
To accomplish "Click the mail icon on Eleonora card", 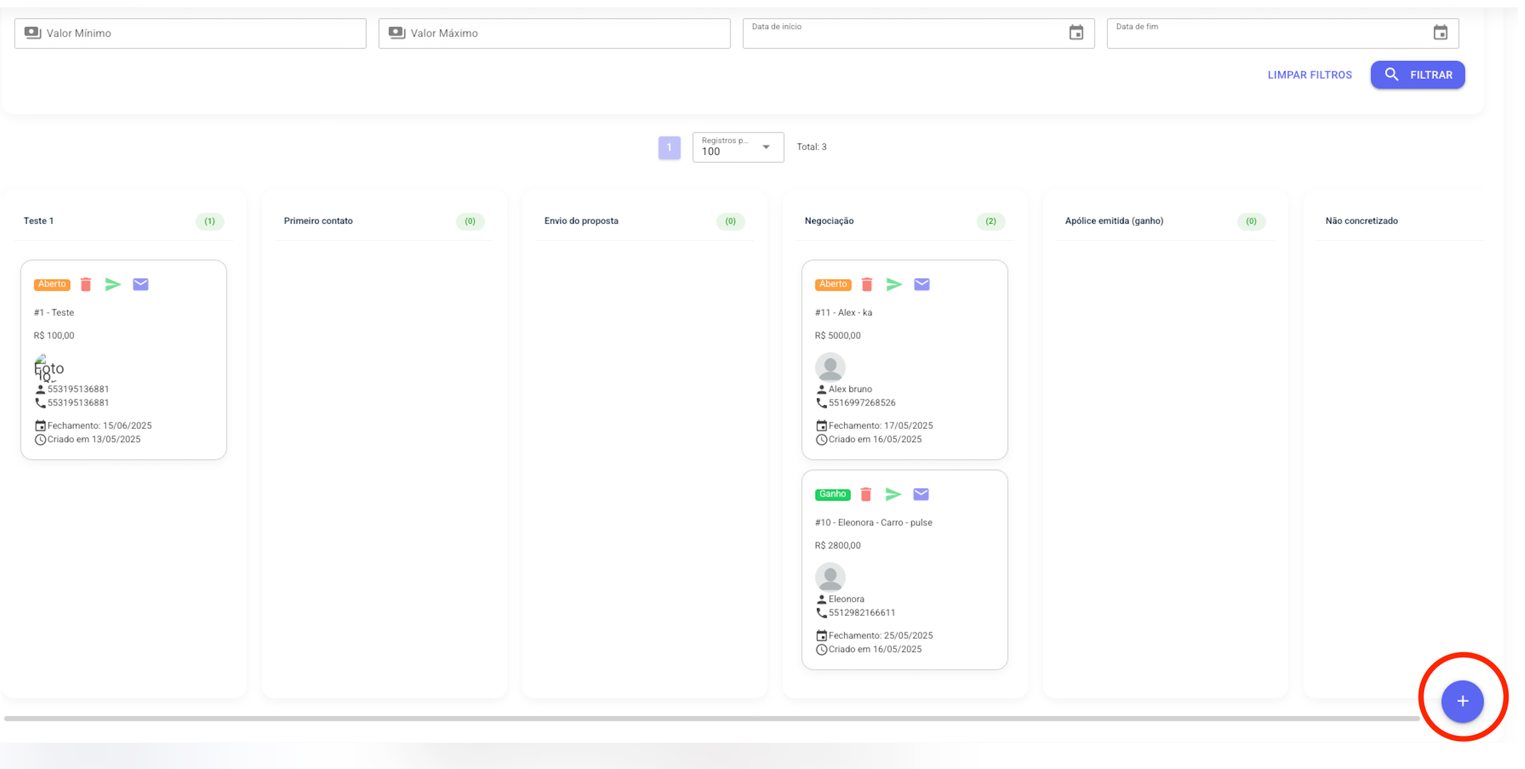I will pos(921,495).
